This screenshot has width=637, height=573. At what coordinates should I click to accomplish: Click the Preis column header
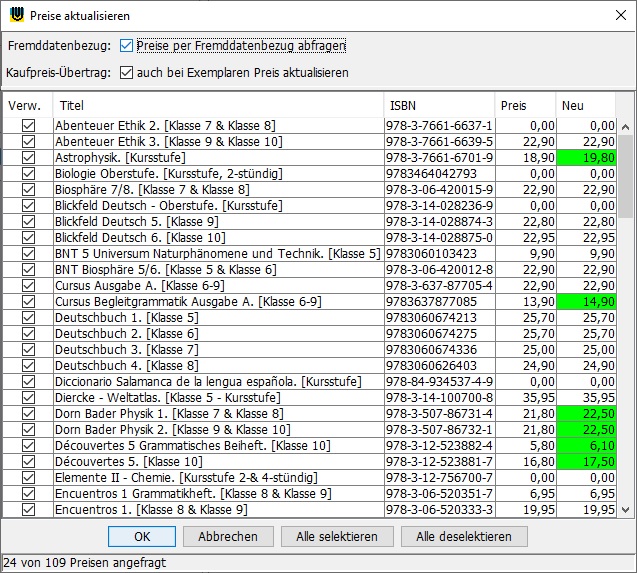(x=525, y=105)
